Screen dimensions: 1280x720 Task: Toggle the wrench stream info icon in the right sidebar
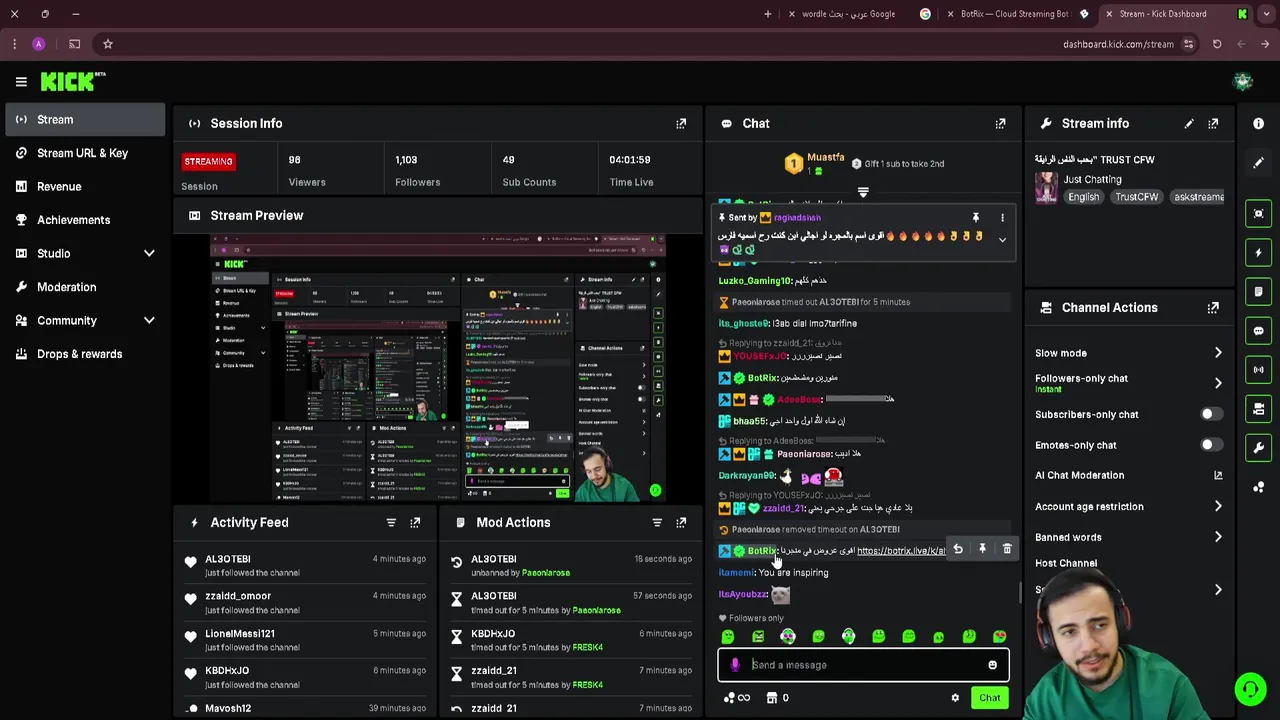pyautogui.click(x=1258, y=448)
